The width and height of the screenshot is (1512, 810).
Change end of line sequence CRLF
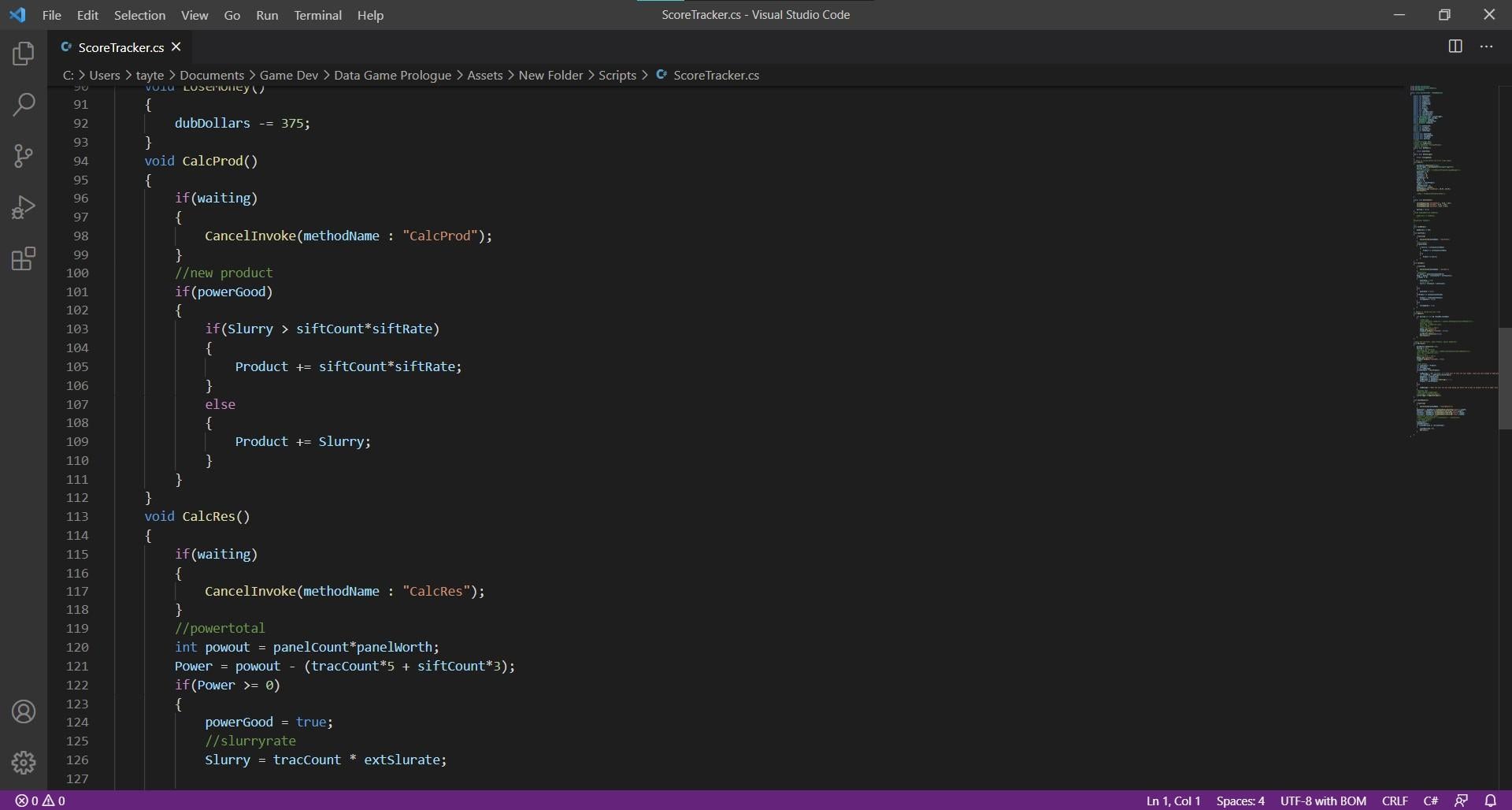click(x=1395, y=801)
